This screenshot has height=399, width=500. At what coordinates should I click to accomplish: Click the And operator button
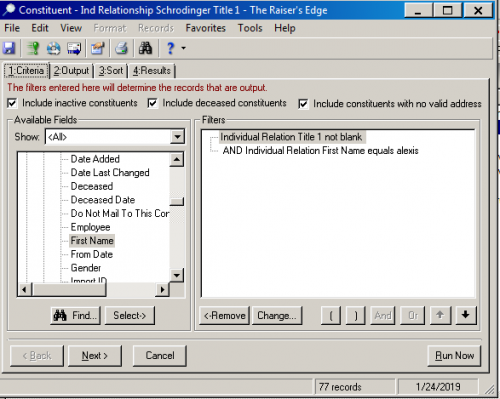[x=383, y=315]
